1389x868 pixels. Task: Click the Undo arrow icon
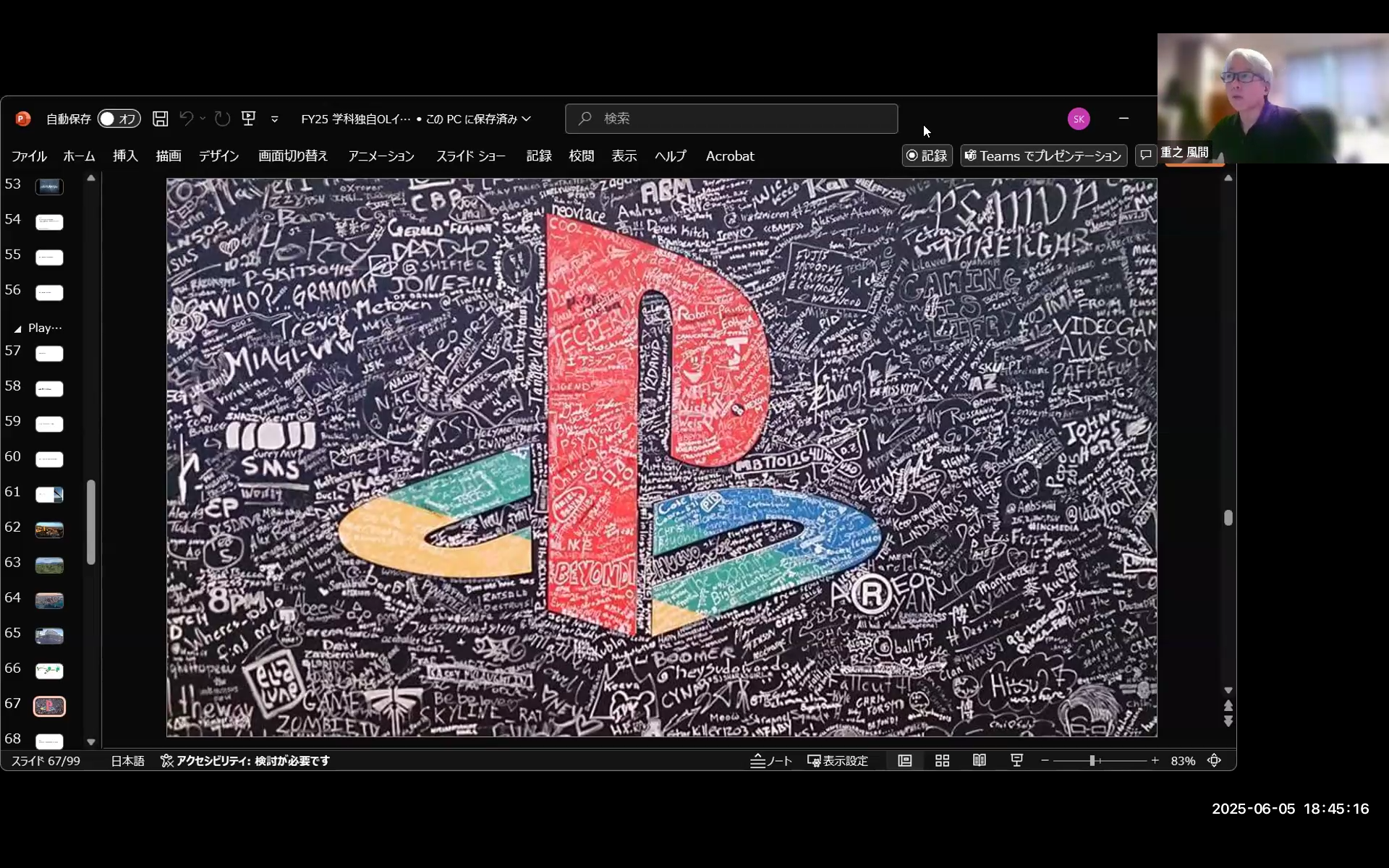(186, 119)
